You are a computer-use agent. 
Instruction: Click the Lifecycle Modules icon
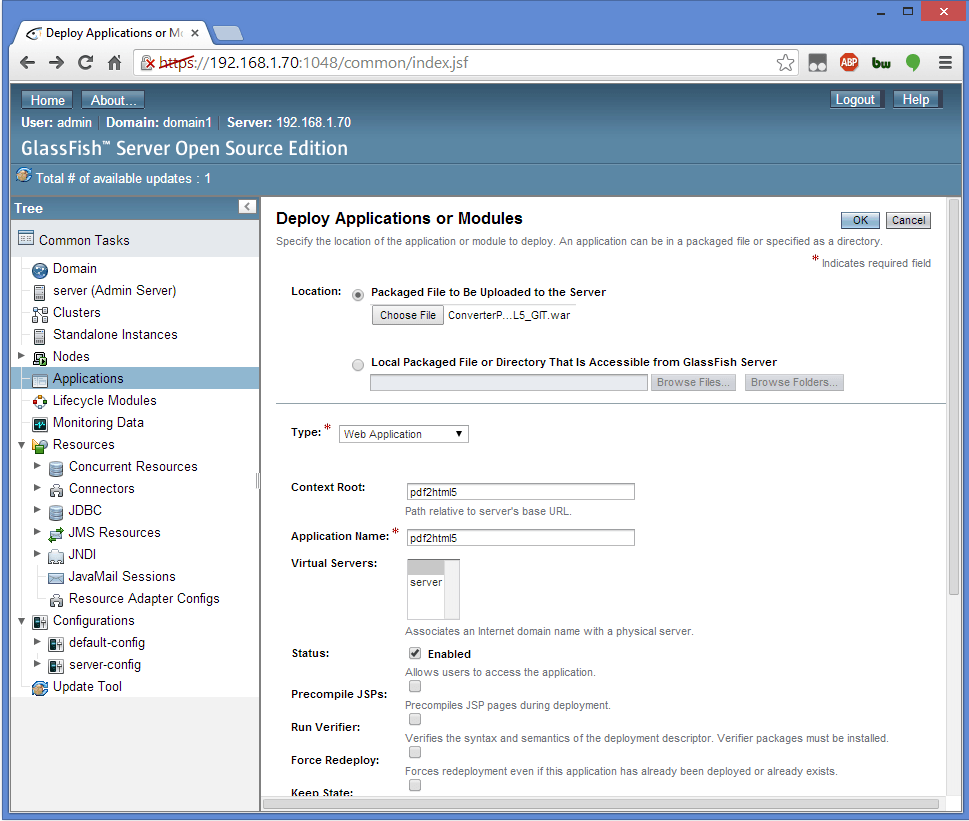pos(40,401)
